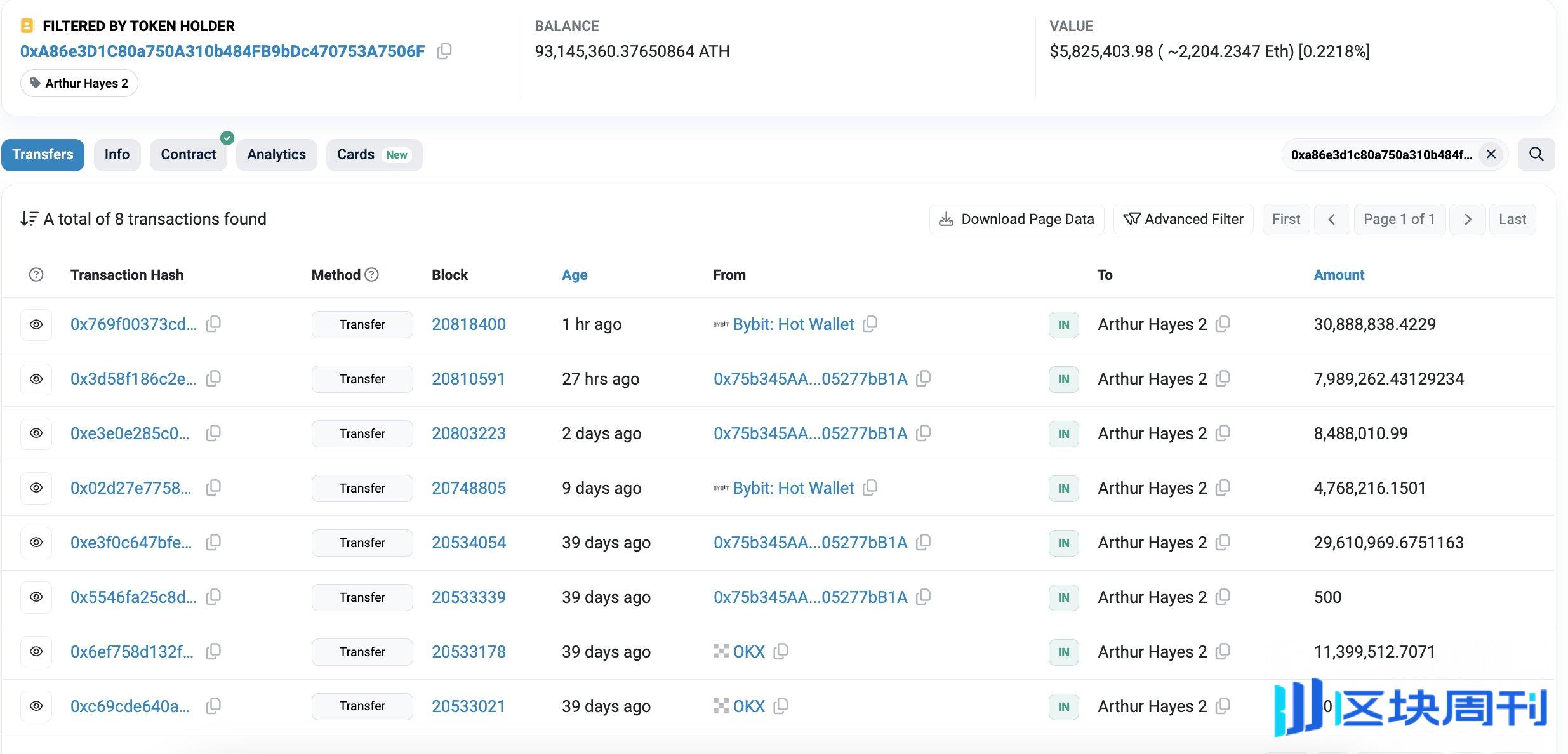Copy transaction hash 0x5546fa25c8d
This screenshot has height=754, width=1568.
click(x=214, y=597)
